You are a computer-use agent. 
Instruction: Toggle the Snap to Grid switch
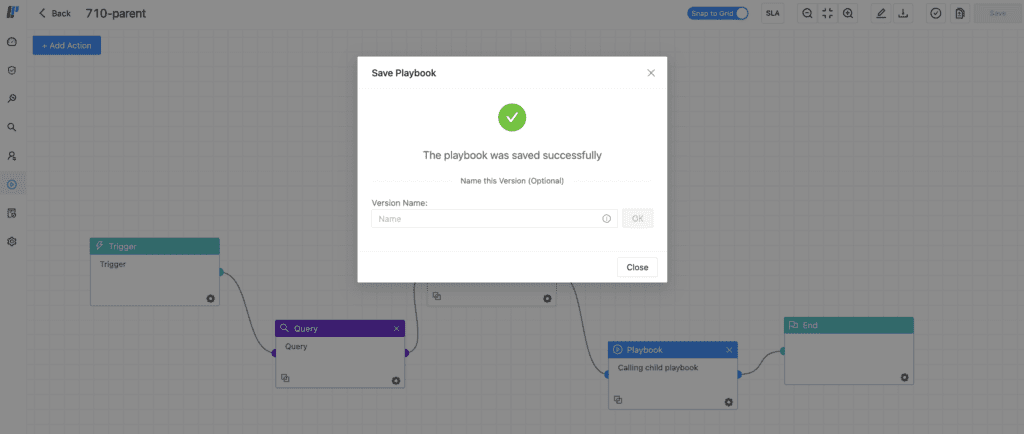tap(718, 13)
